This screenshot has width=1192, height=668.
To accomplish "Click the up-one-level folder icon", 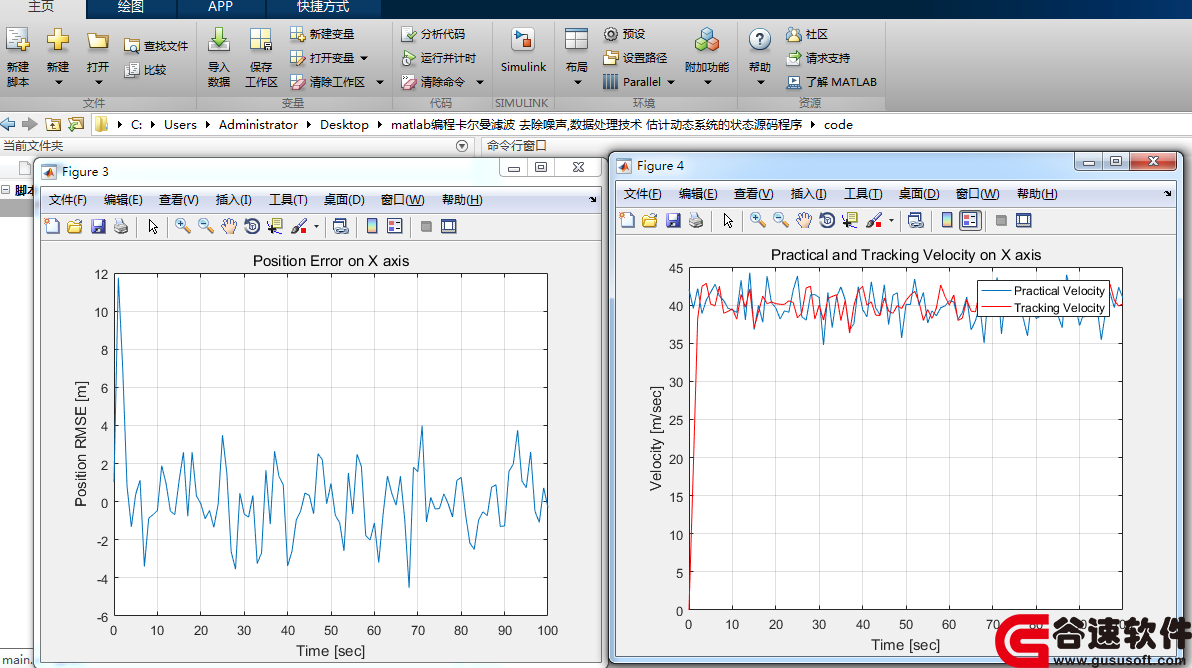I will [x=53, y=124].
